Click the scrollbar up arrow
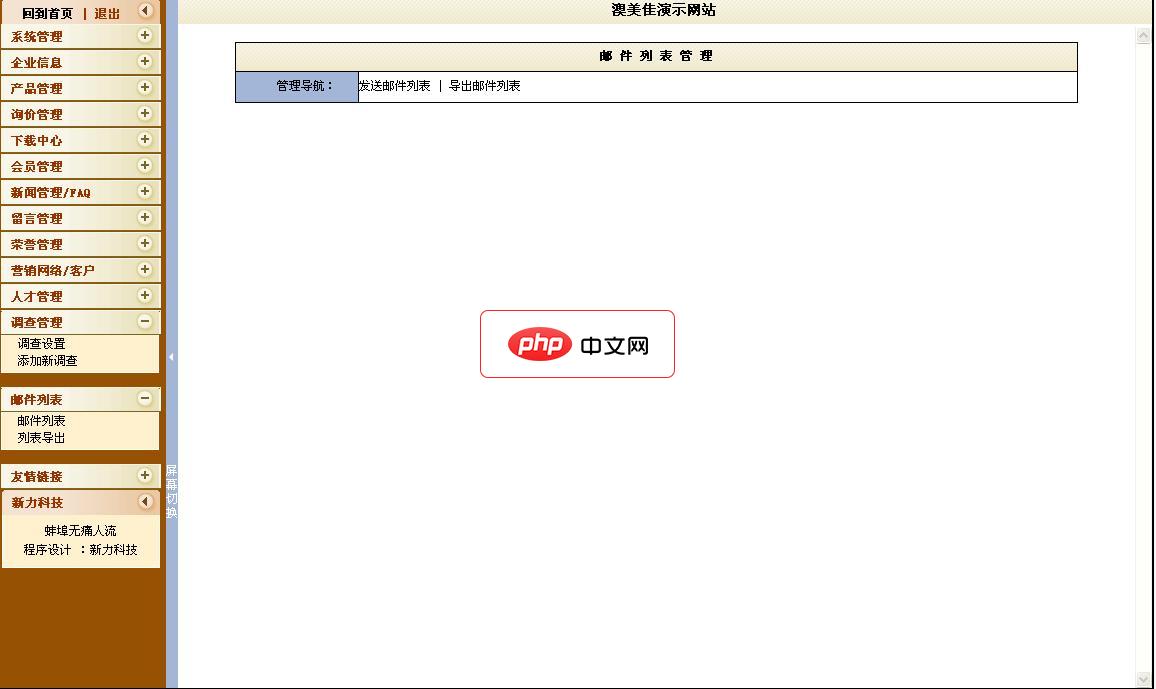This screenshot has height=689, width=1156. 1144,34
